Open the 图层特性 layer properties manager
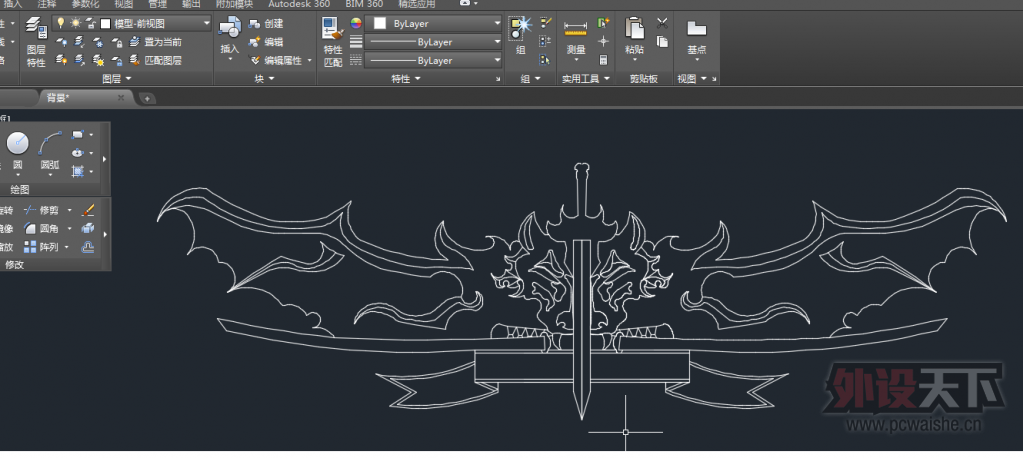This screenshot has height=458, width=1023. (x=36, y=42)
